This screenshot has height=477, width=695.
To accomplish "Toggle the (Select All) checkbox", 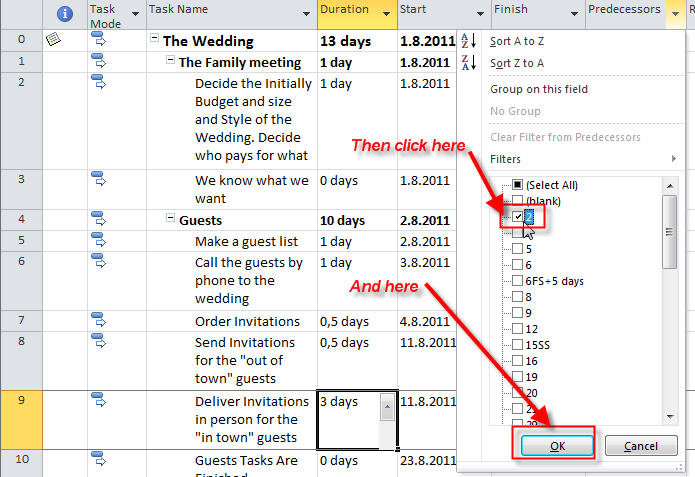I will coord(517,185).
